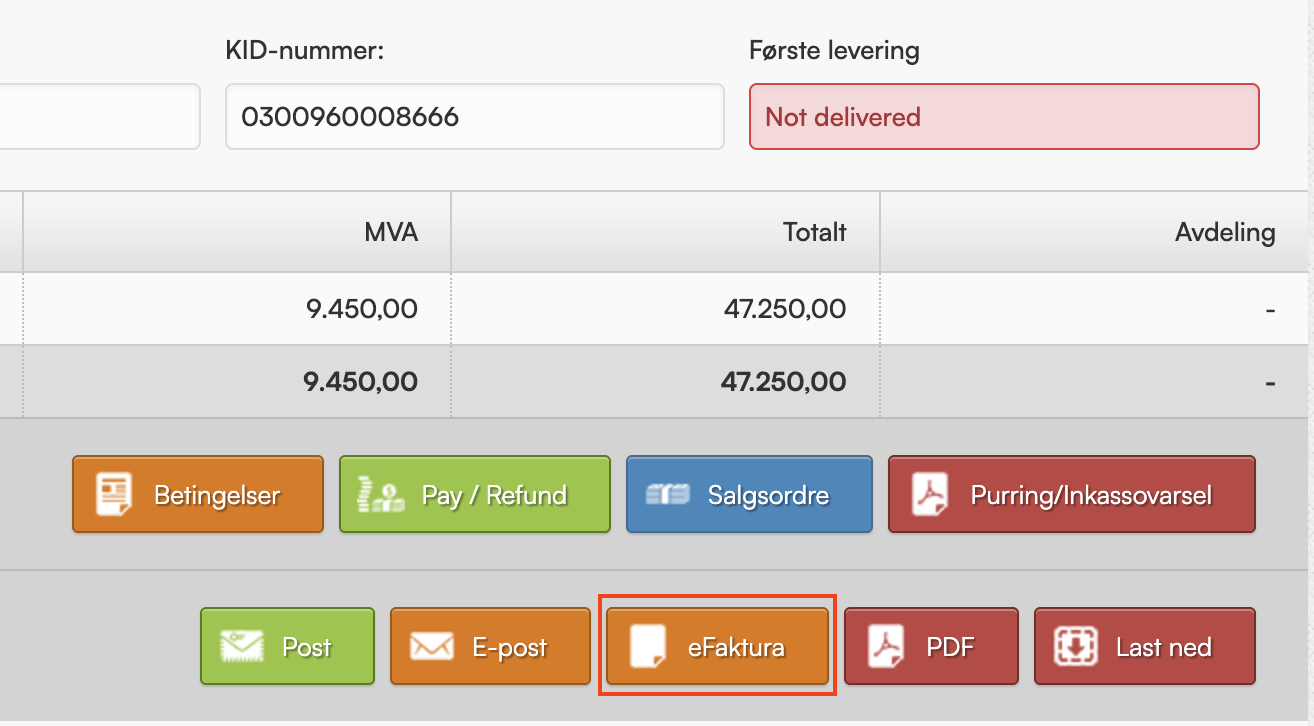The width and height of the screenshot is (1314, 726).
Task: Click the MVA column header
Action: [391, 233]
